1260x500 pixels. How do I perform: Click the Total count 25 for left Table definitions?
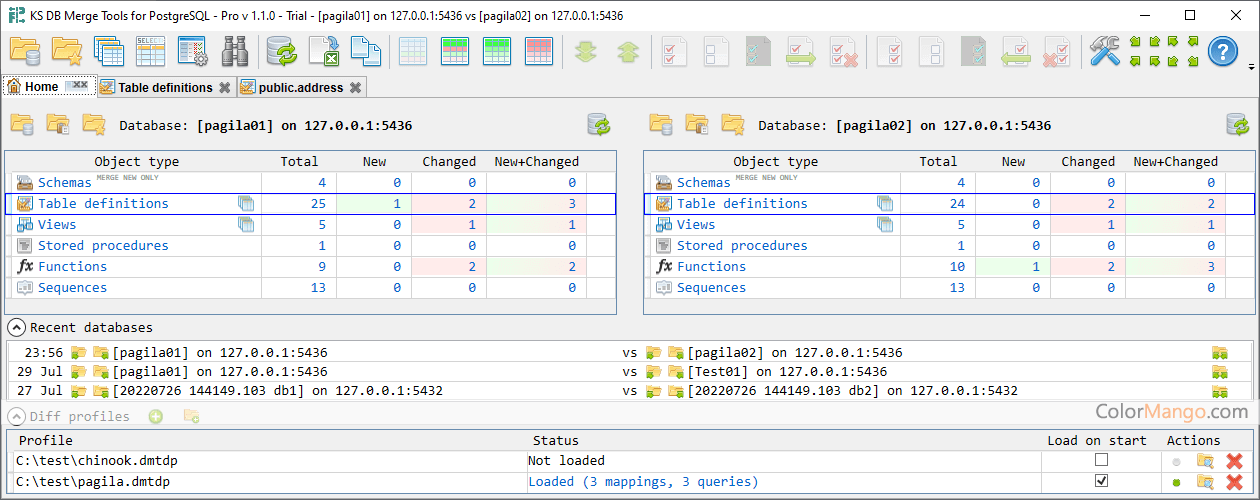click(x=299, y=203)
